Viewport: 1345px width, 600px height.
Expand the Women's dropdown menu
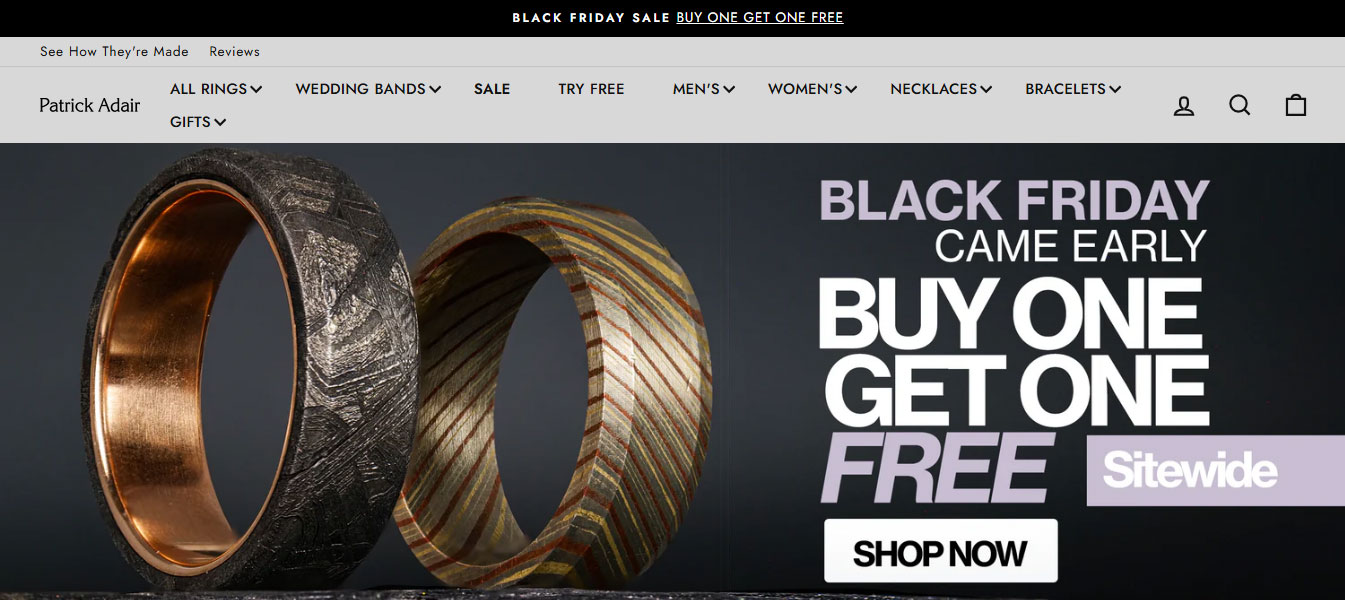(812, 89)
